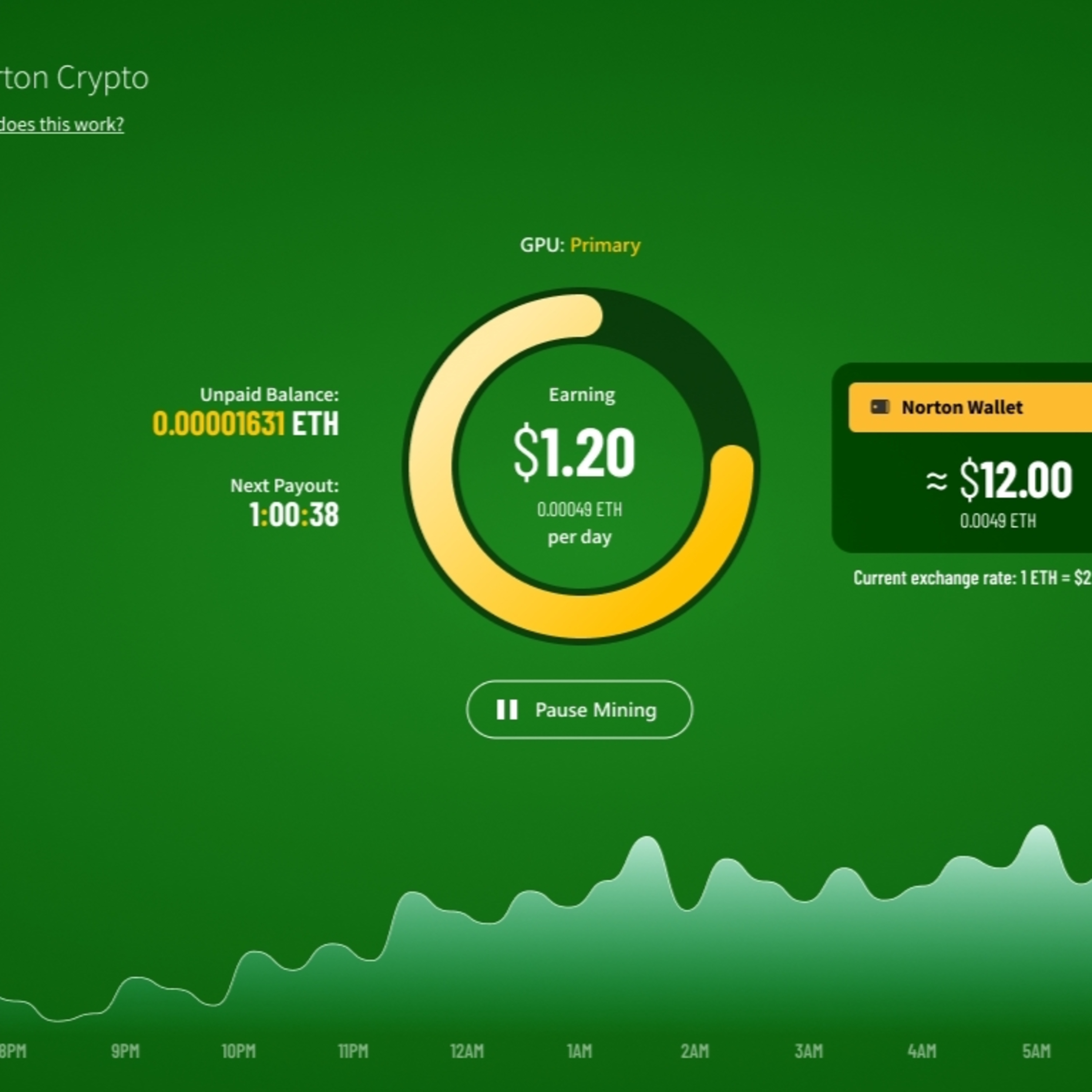The height and width of the screenshot is (1092, 1092).
Task: Click the 1AM chart time label
Action: tap(579, 1051)
